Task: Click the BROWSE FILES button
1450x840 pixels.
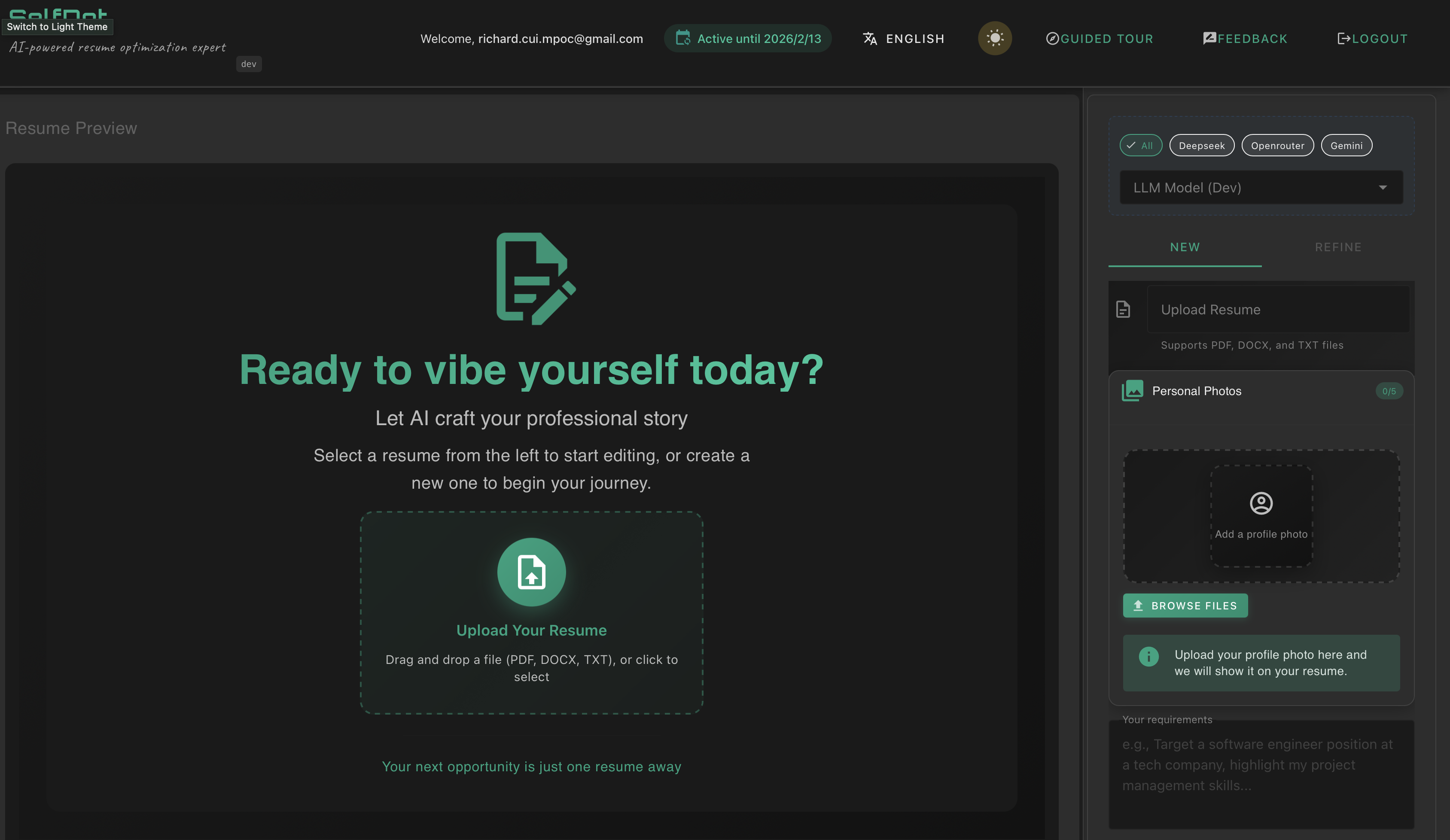Action: pos(1185,605)
